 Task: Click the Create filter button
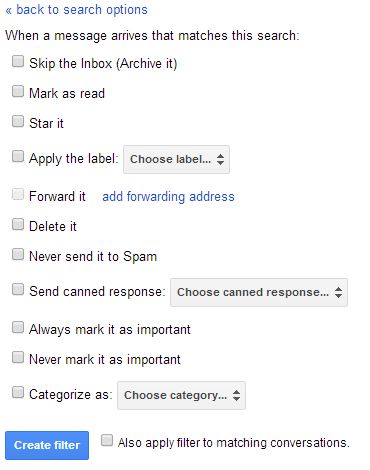[47, 445]
